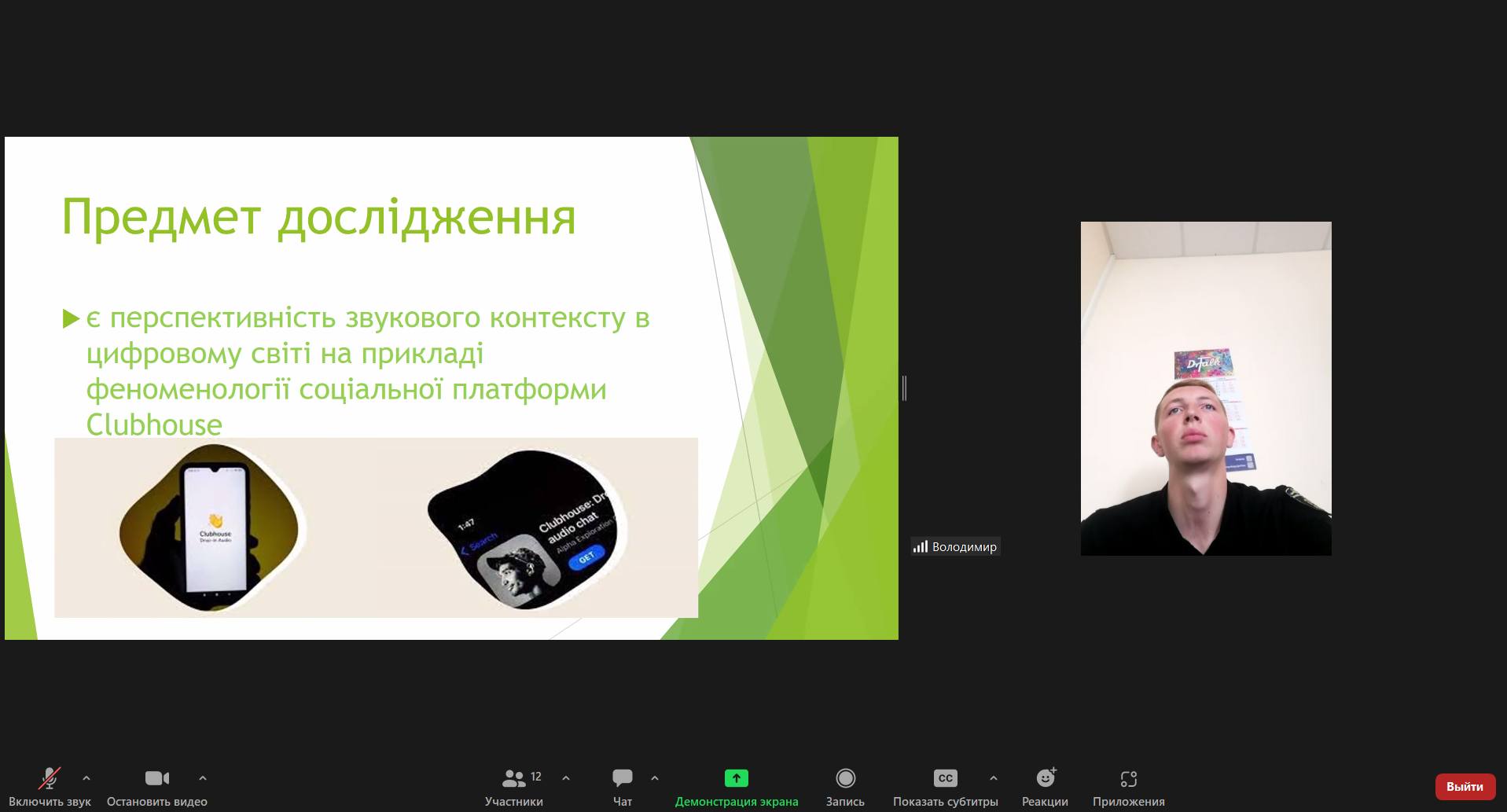
Task: Click participant count 12 in toolbar
Action: (x=536, y=777)
